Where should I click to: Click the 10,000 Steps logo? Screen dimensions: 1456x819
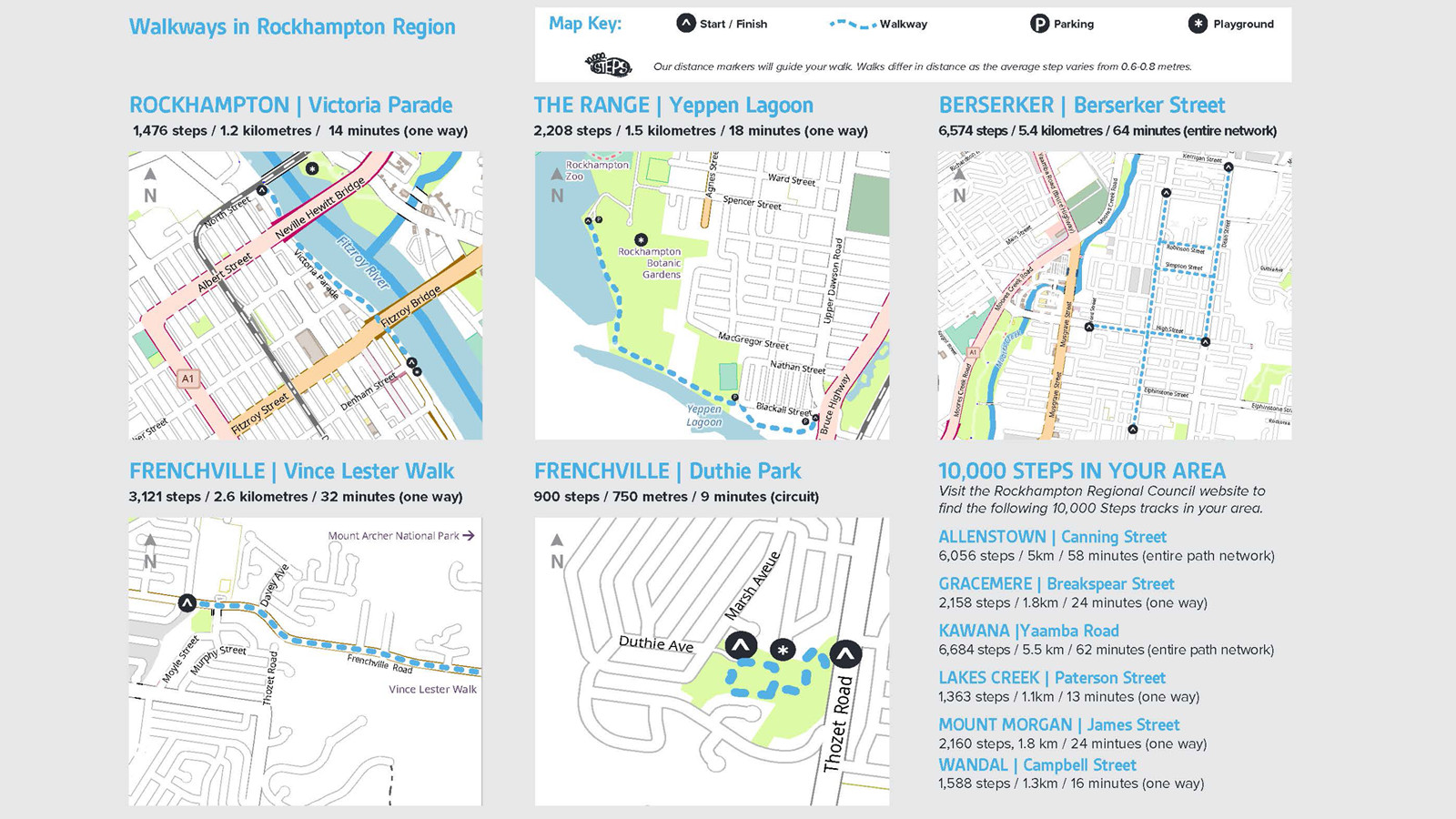coord(608,66)
